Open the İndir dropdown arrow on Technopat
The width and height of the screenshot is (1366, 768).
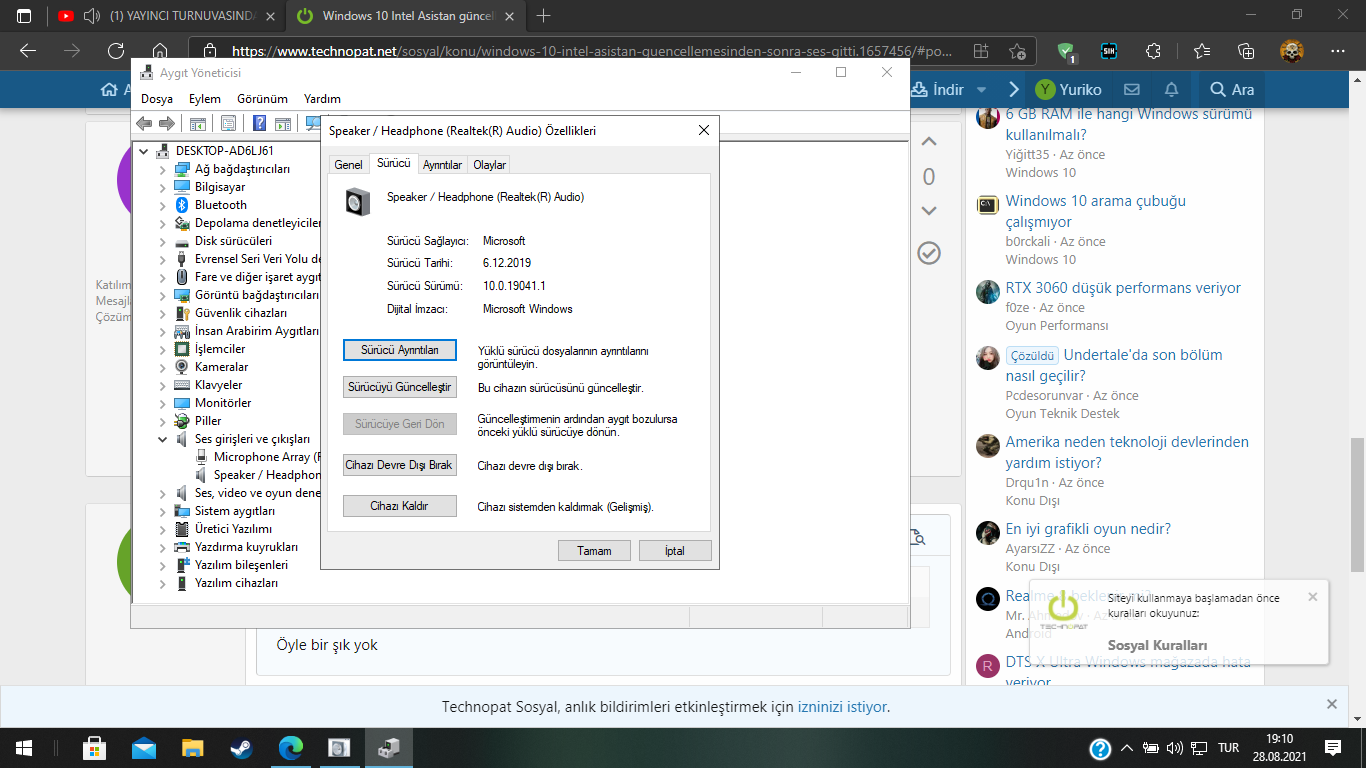(981, 89)
